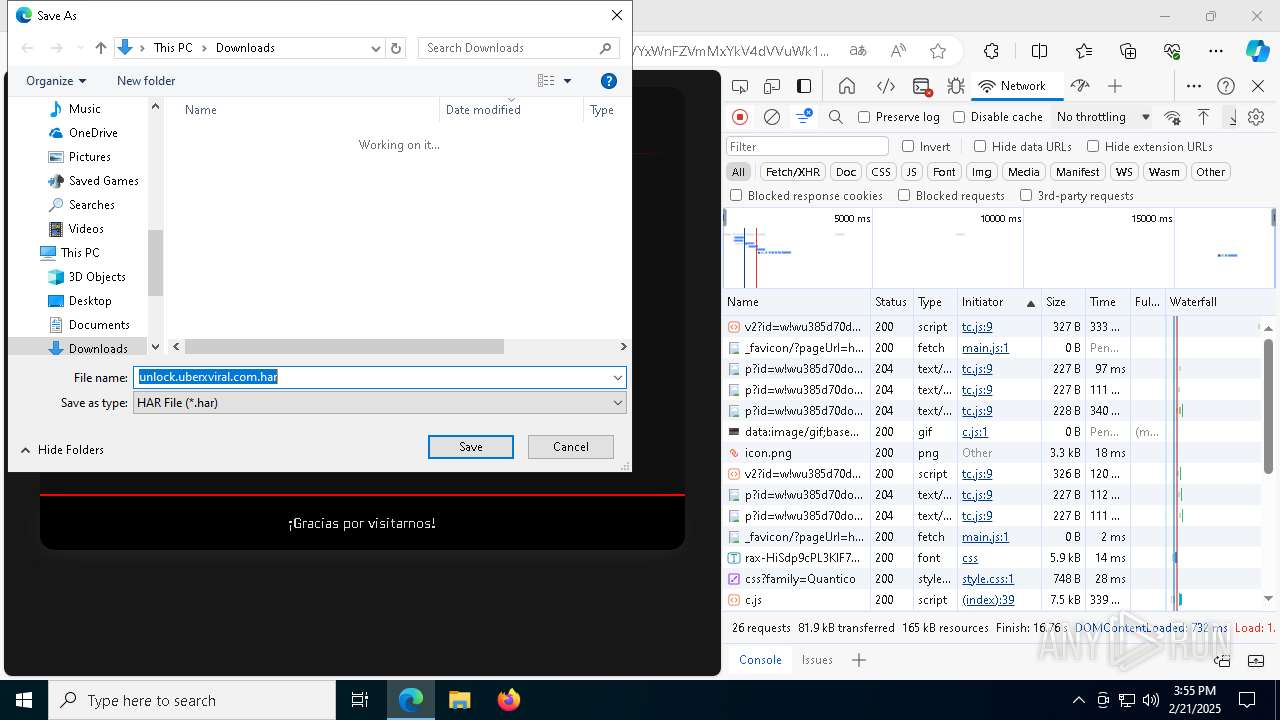Click Cancel in Save As dialog
1280x720 pixels.
click(571, 447)
